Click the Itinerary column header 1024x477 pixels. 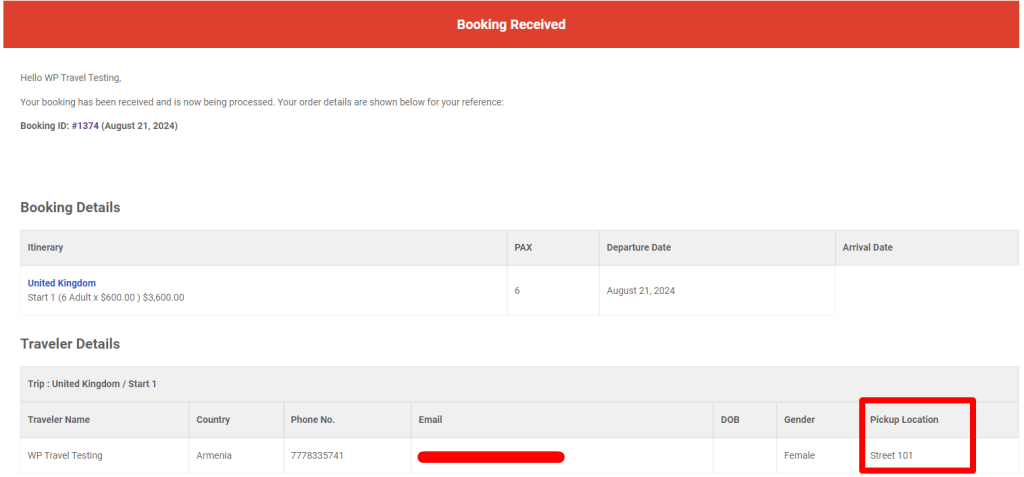(46, 247)
